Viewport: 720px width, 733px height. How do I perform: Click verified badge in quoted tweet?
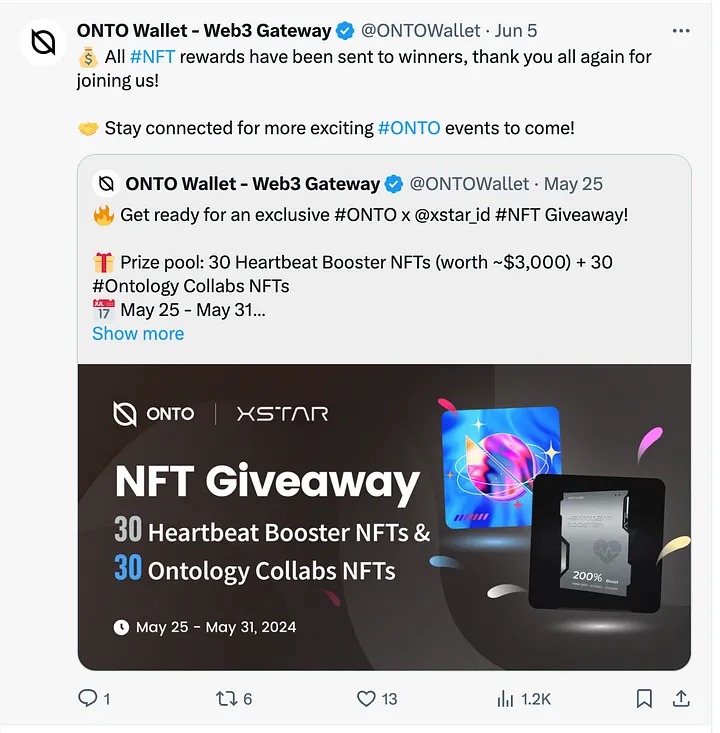pyautogui.click(x=394, y=184)
